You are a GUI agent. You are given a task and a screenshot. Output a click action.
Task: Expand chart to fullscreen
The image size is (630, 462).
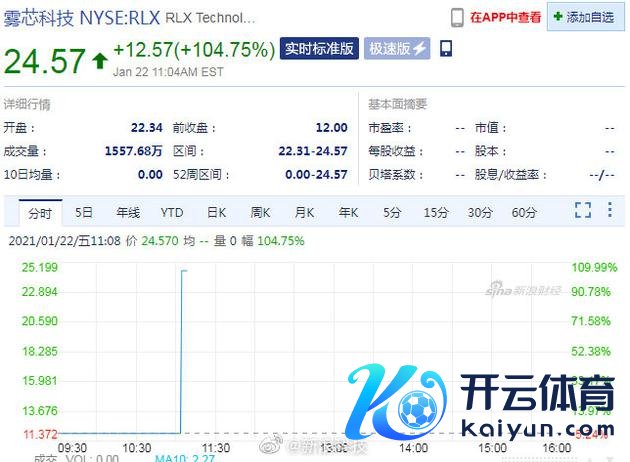click(583, 210)
